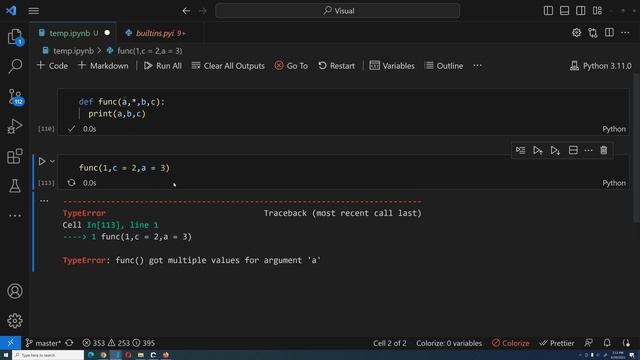640x360 pixels.
Task: Toggle the bottom panel
Action: (564, 11)
